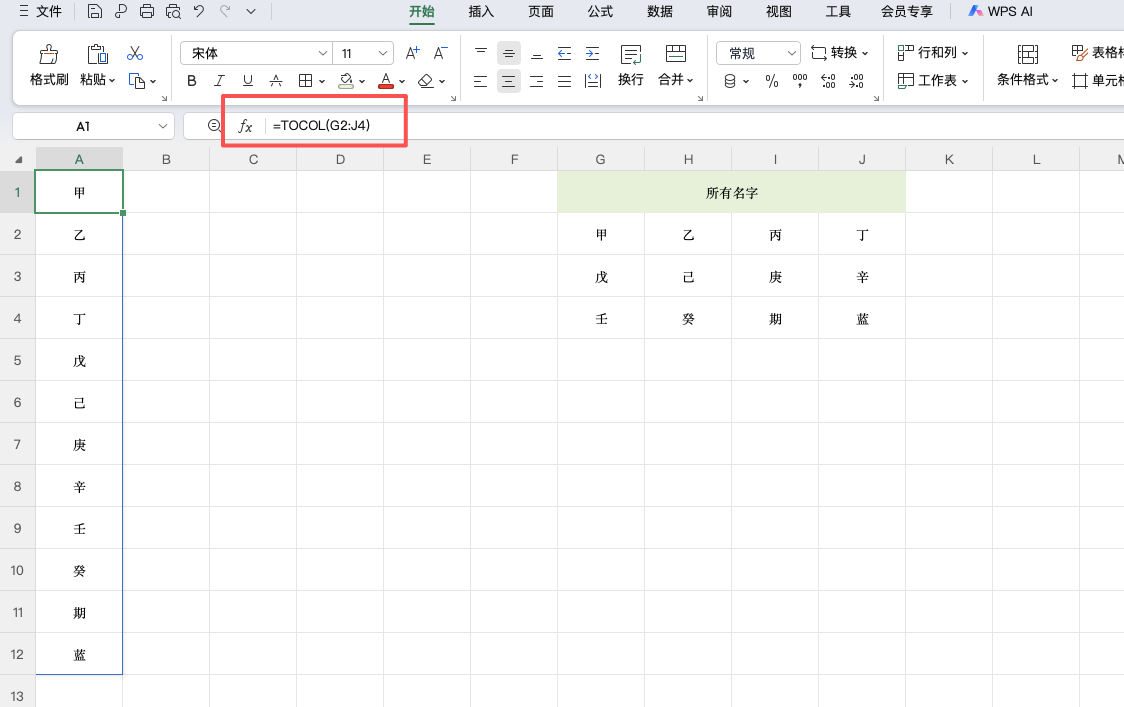Screen dimensions: 1124x707
Task: Click the fx insert function icon
Action: click(x=245, y=126)
